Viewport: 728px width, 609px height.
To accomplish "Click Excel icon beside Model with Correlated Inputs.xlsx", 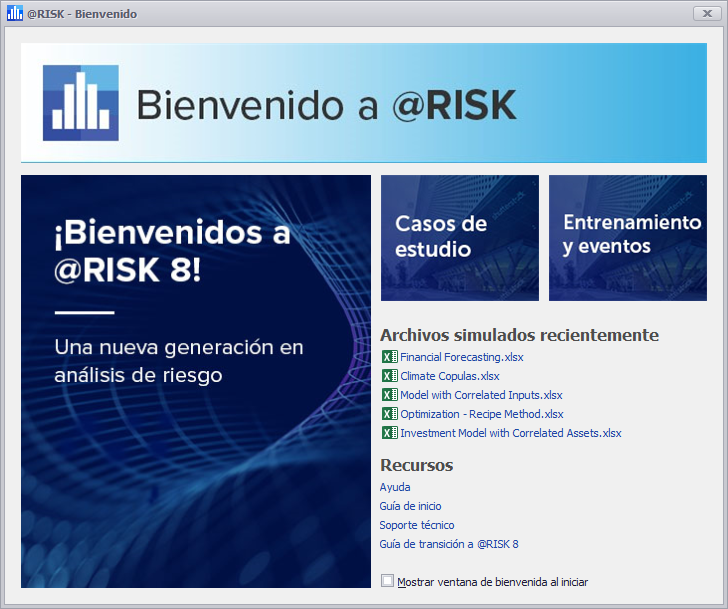I will pos(389,395).
